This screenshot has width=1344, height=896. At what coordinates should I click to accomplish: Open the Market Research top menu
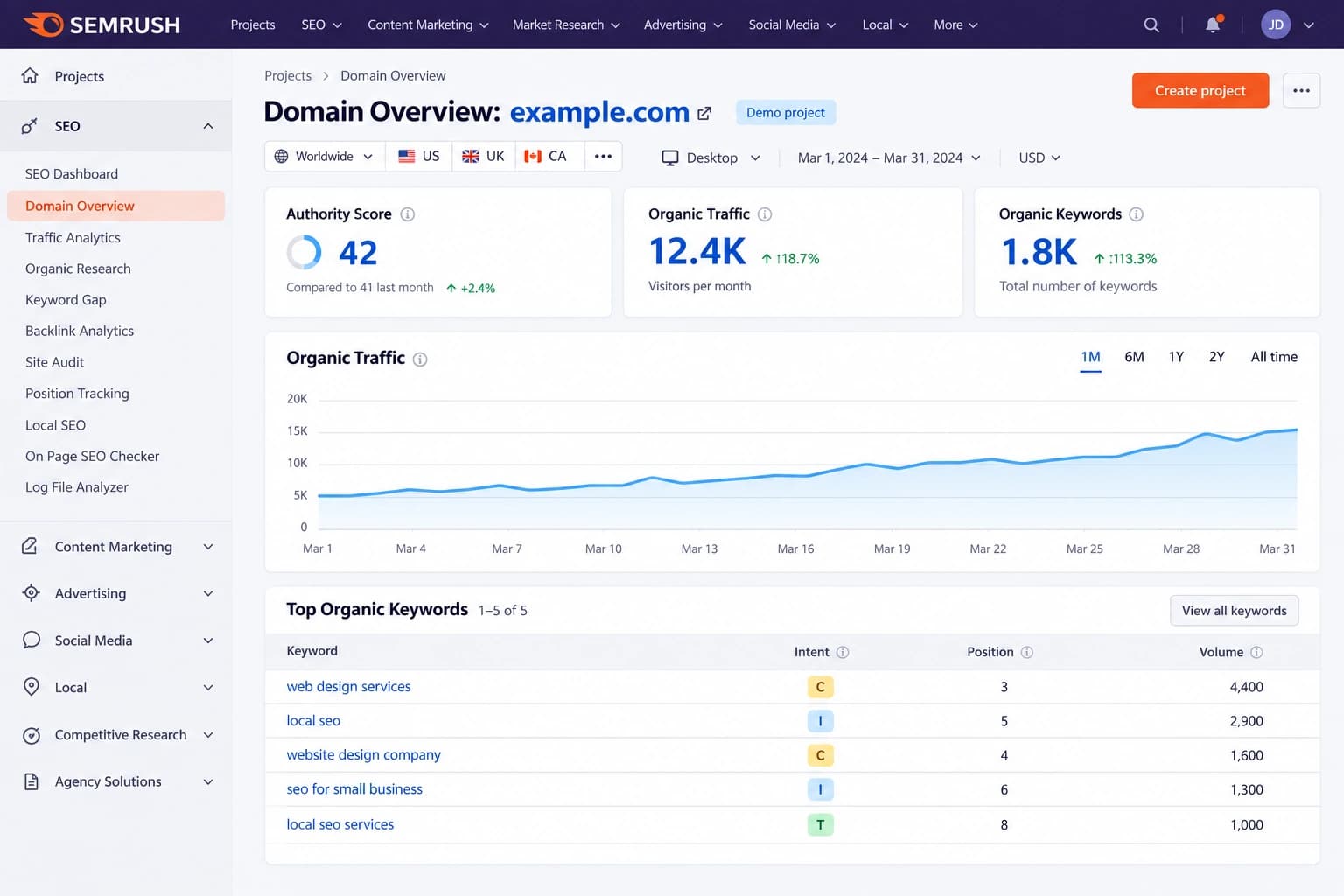tap(566, 24)
